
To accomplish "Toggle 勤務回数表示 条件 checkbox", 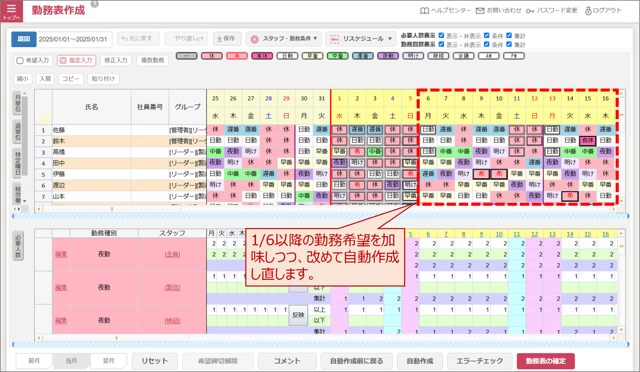I will tap(487, 44).
